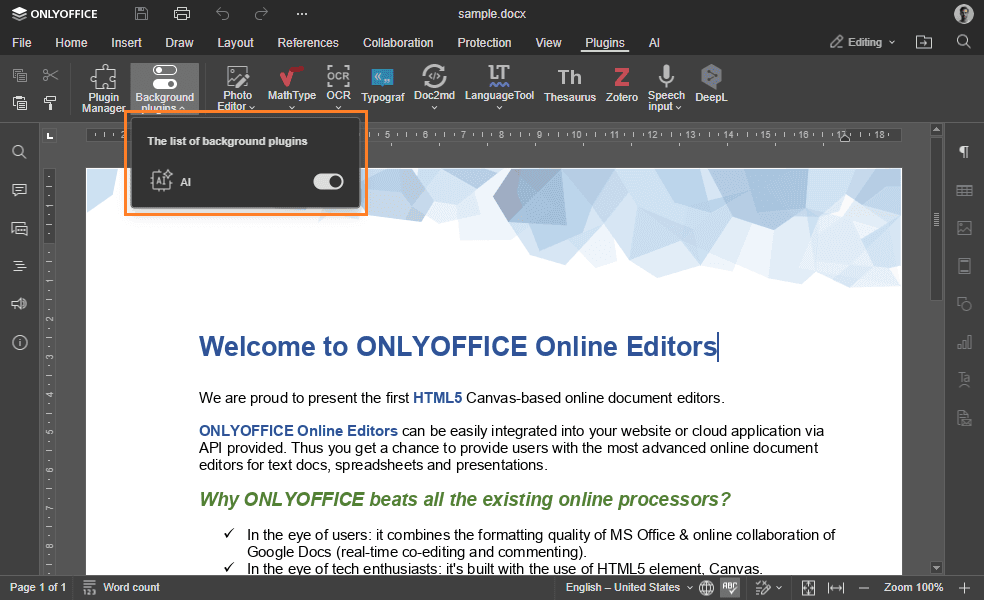Expand the Editing mode dropdown
Screen dimensions: 984x600
pos(864,42)
